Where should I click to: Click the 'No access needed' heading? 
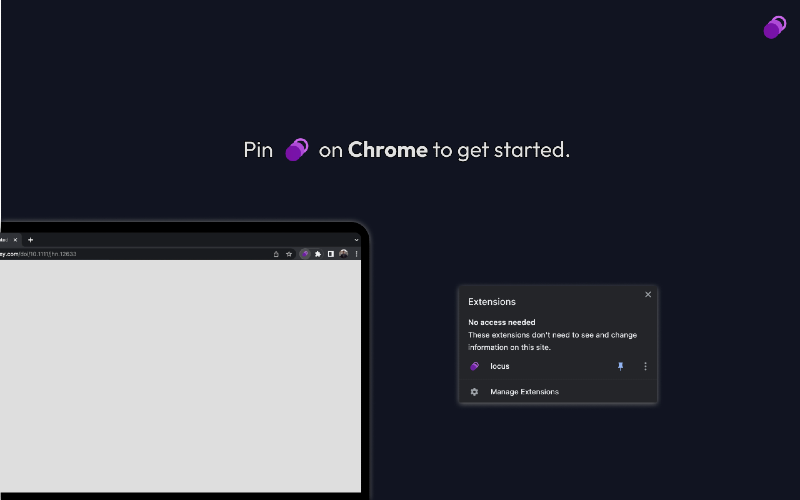pyautogui.click(x=502, y=322)
